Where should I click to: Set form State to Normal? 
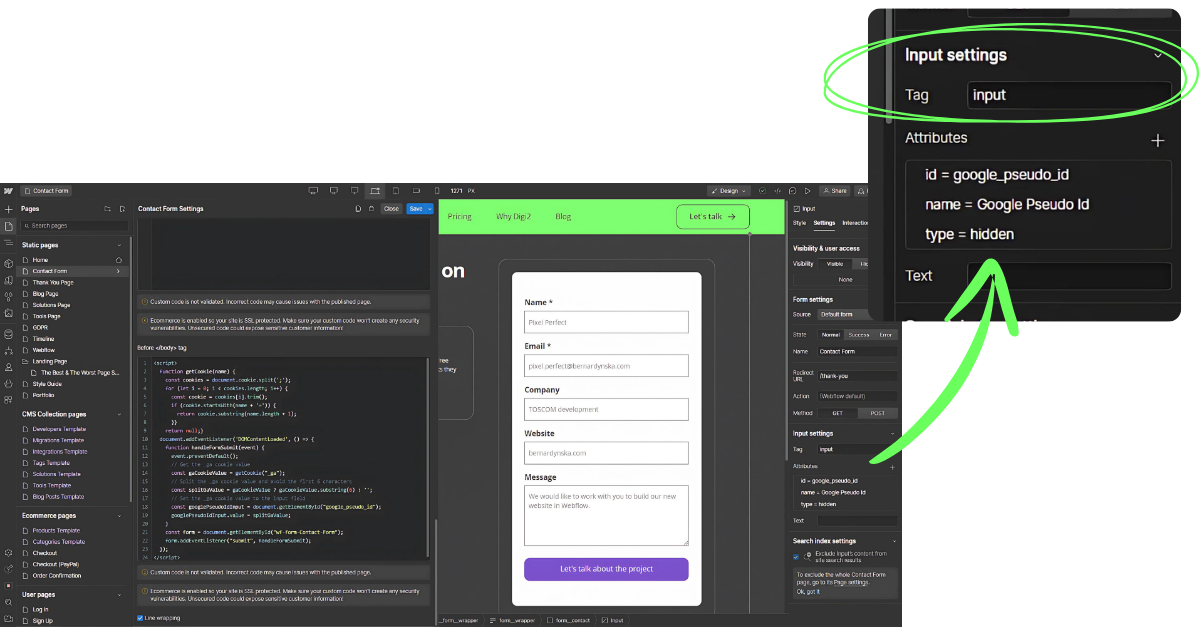tap(831, 335)
